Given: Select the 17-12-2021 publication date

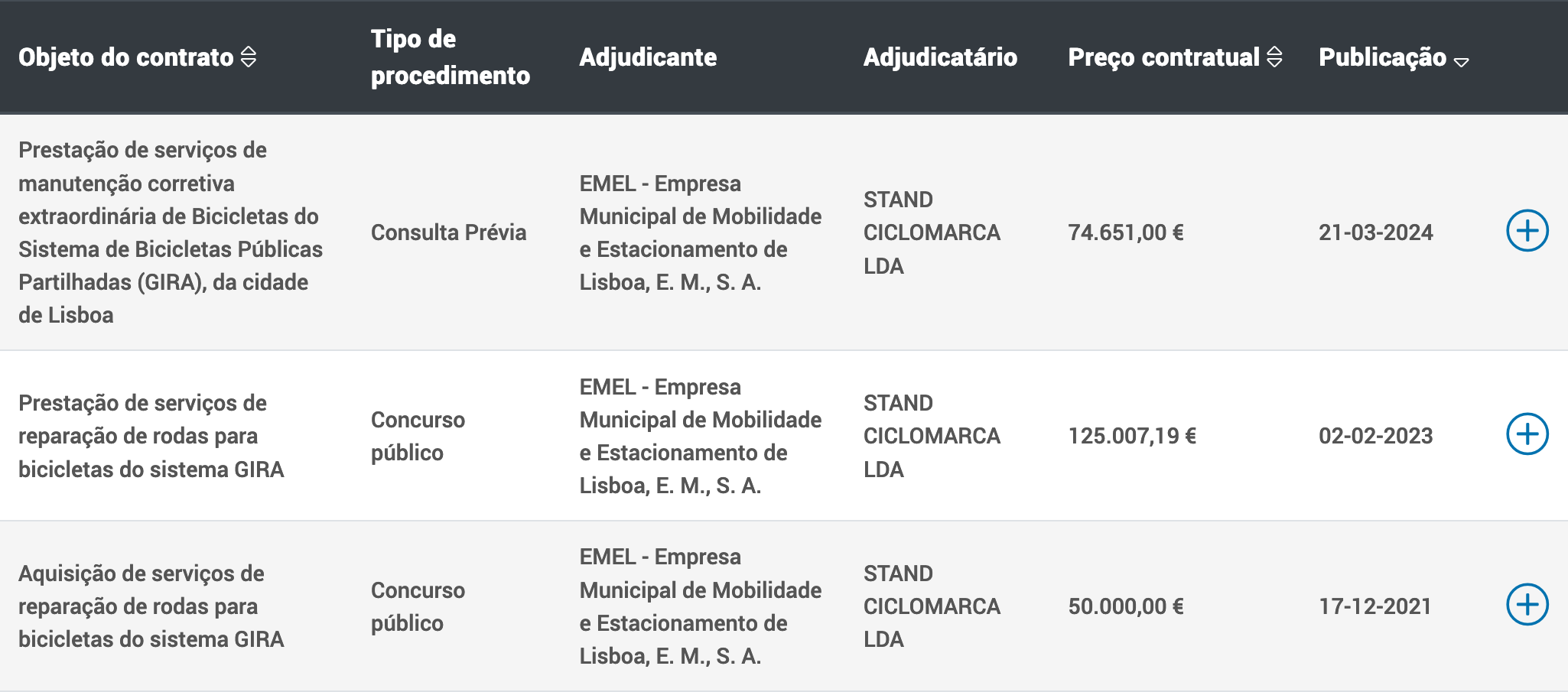Looking at the screenshot, I should click(1375, 606).
